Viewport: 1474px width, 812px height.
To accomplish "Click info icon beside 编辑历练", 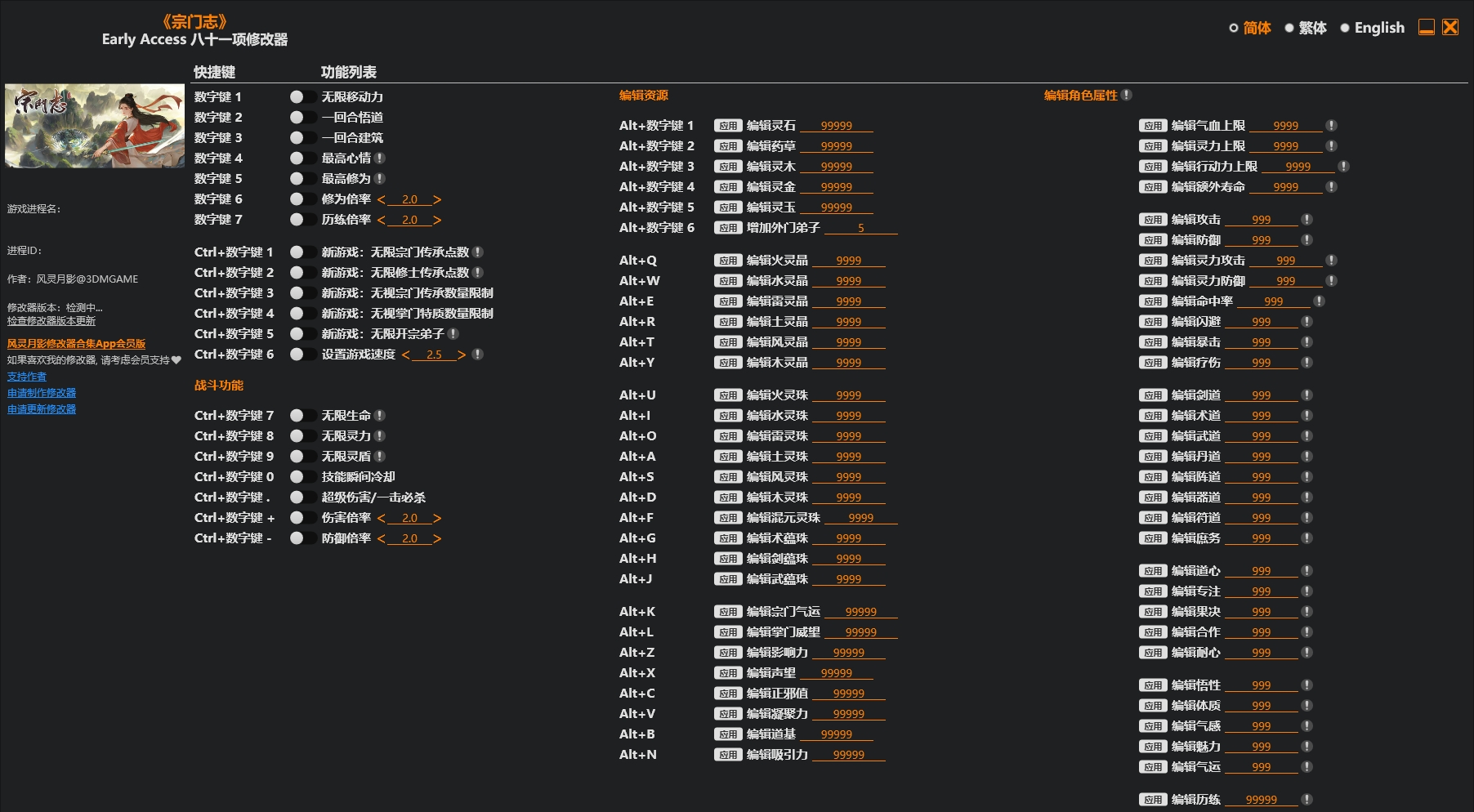I will (1306, 800).
